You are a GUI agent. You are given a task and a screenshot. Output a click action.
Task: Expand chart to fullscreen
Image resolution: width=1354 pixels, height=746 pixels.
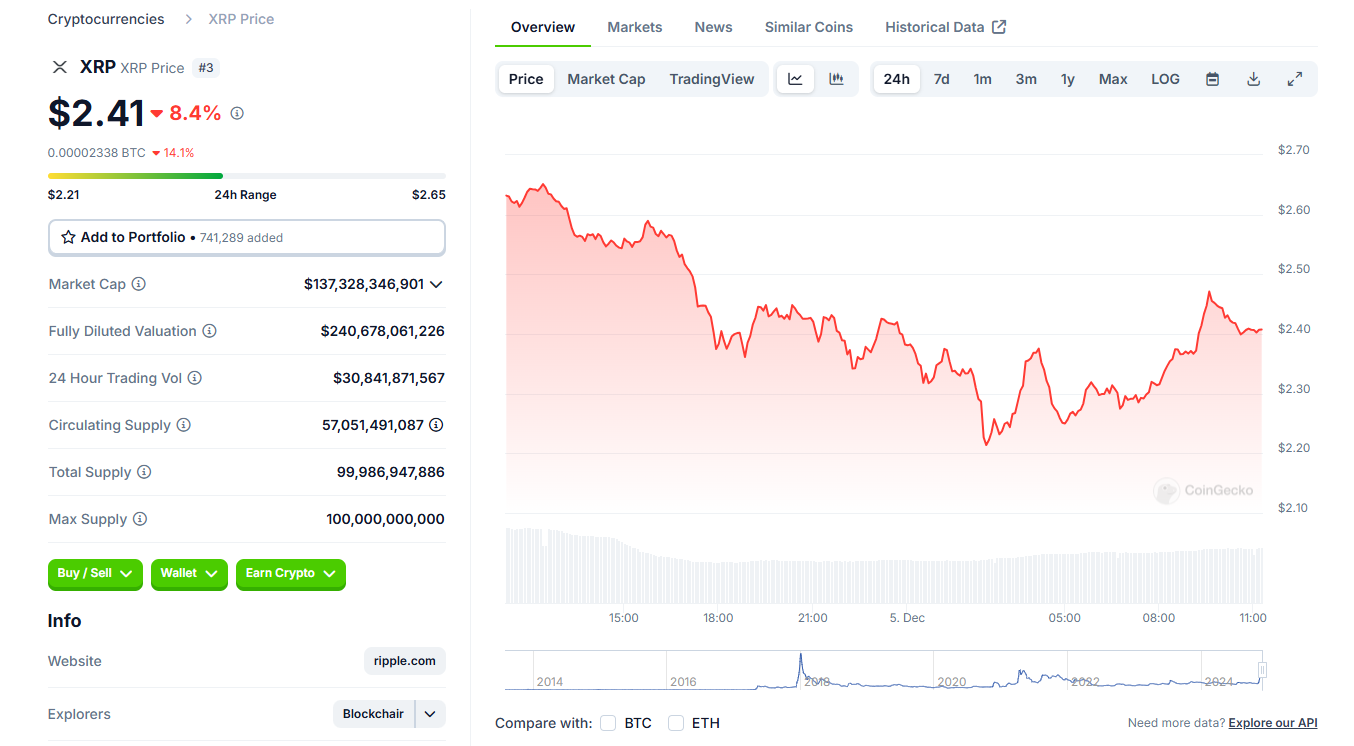[1294, 79]
